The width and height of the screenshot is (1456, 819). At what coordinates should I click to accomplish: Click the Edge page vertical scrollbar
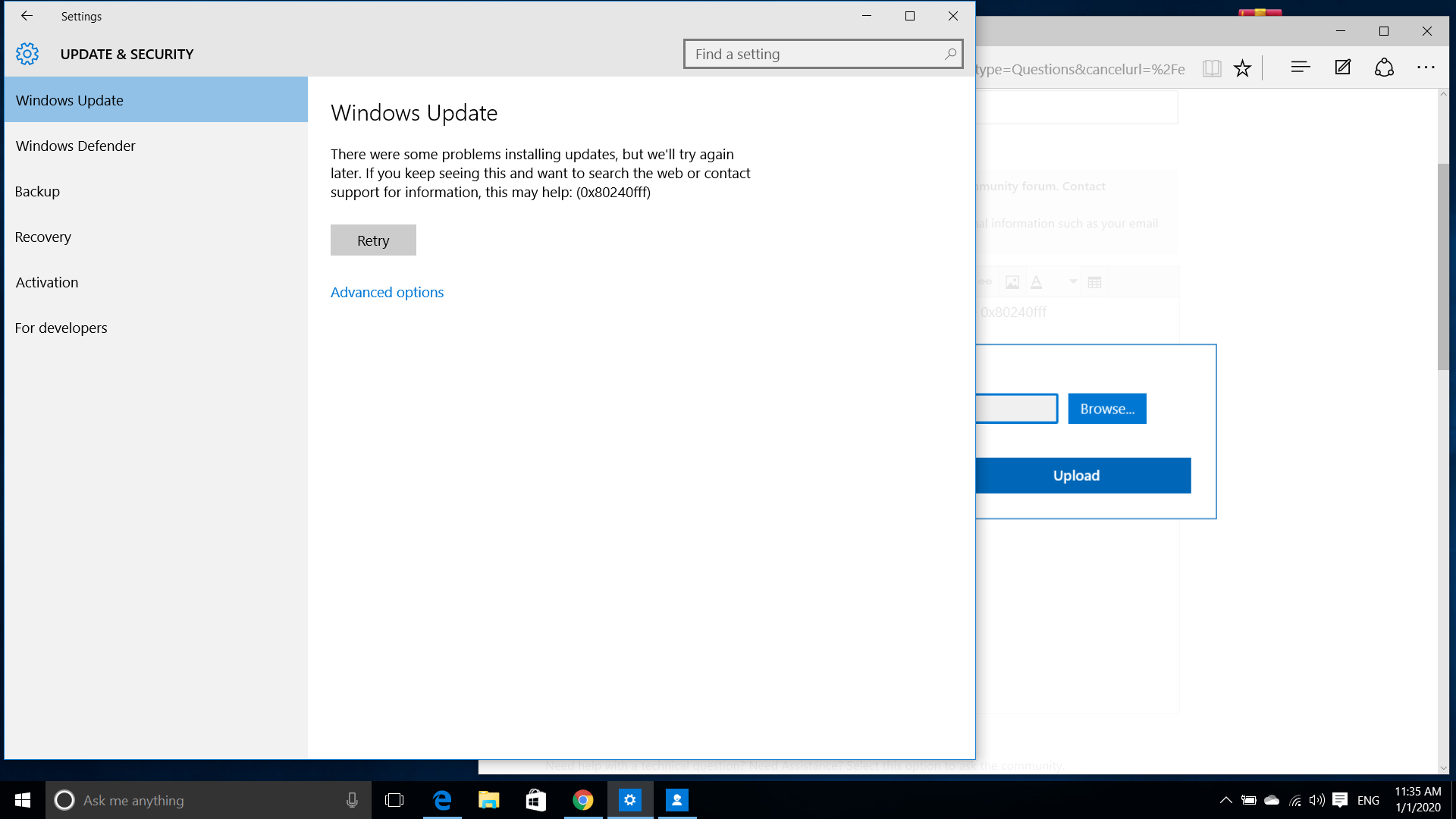pyautogui.click(x=1443, y=265)
